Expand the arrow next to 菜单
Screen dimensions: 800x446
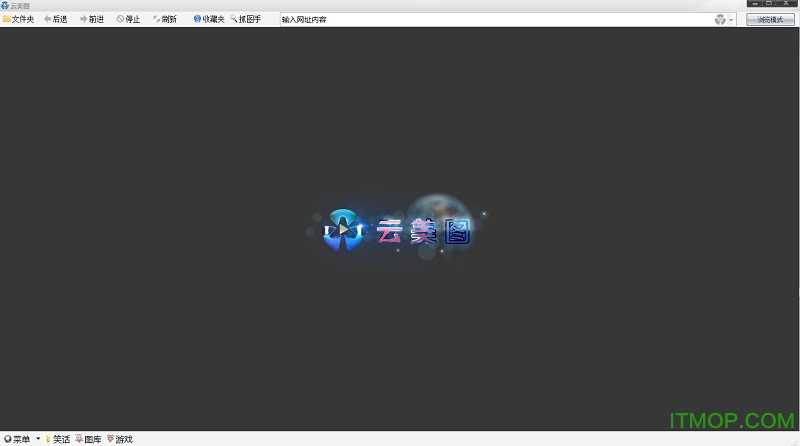click(x=38, y=439)
